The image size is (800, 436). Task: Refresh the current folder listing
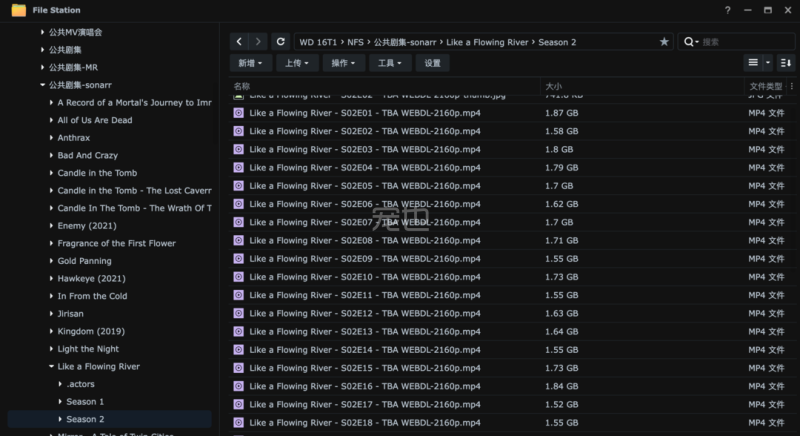(281, 42)
